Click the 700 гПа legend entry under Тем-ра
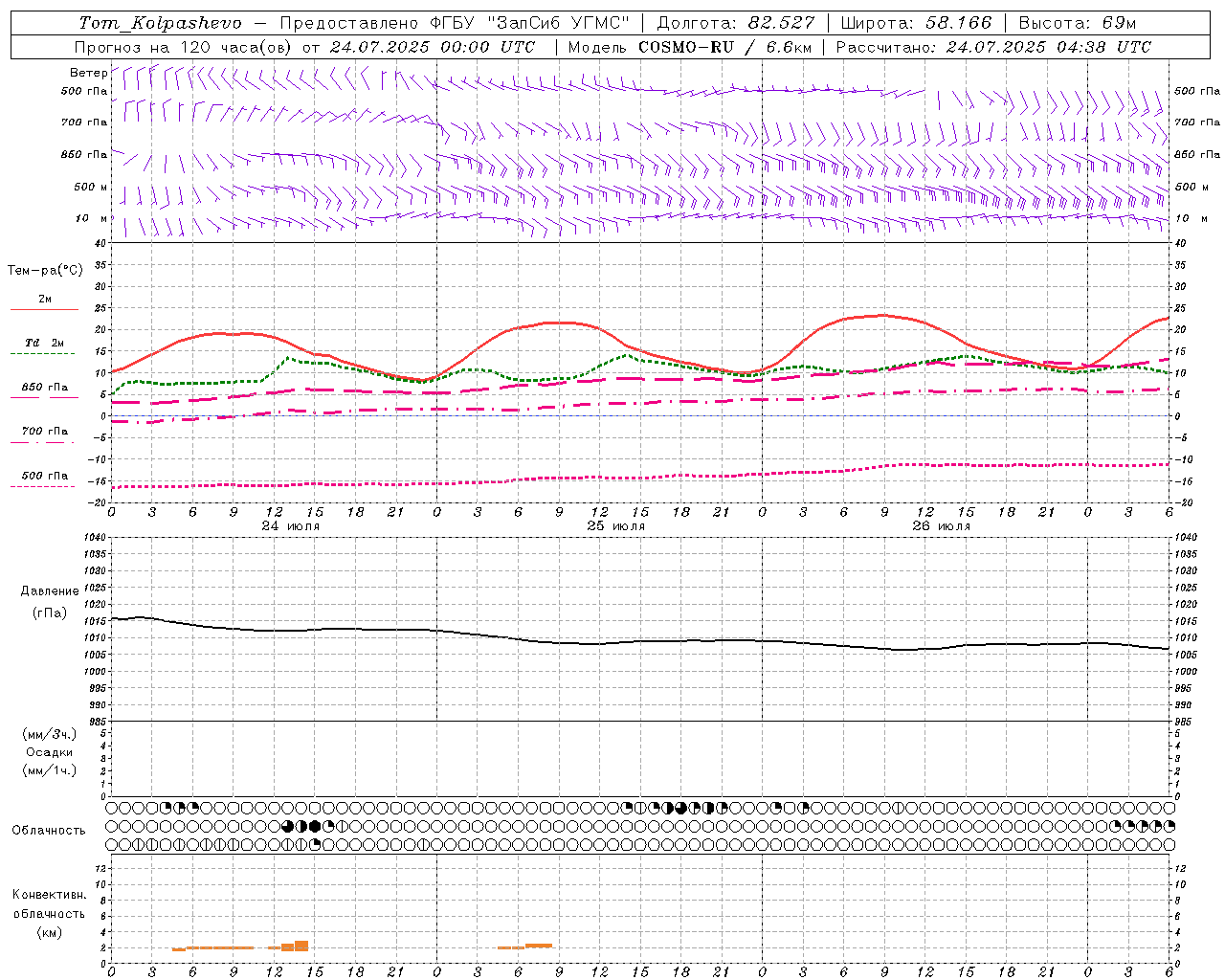1225x980 pixels. 45,432
